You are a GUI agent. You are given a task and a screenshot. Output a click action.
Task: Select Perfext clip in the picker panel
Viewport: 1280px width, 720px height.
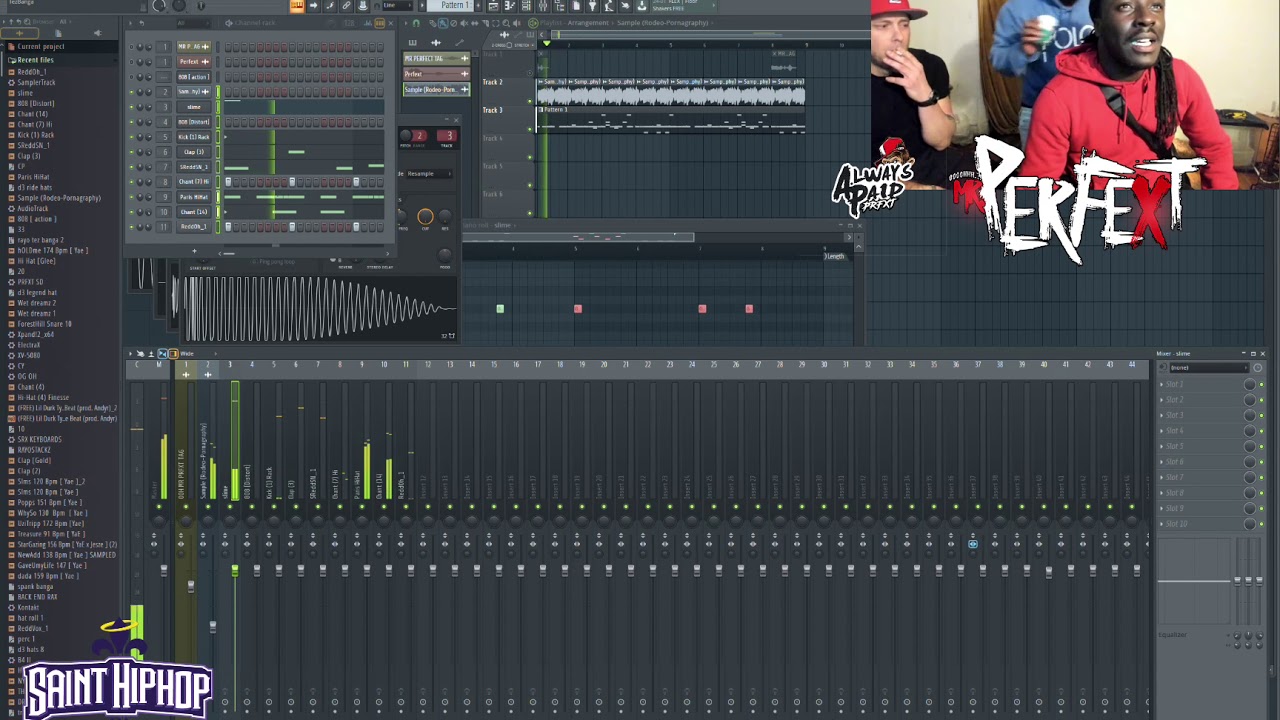436,74
